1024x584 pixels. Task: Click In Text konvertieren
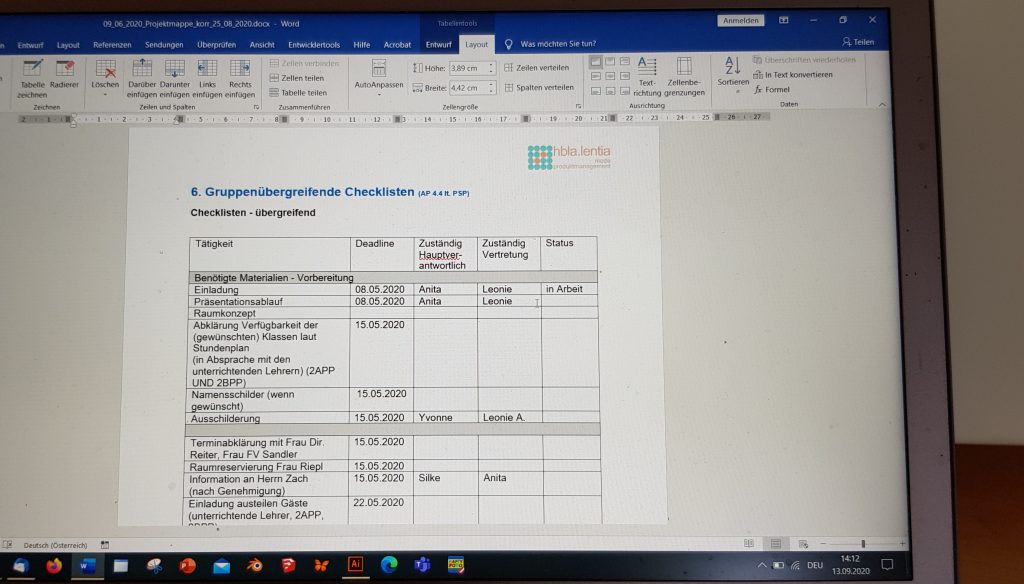(x=793, y=74)
